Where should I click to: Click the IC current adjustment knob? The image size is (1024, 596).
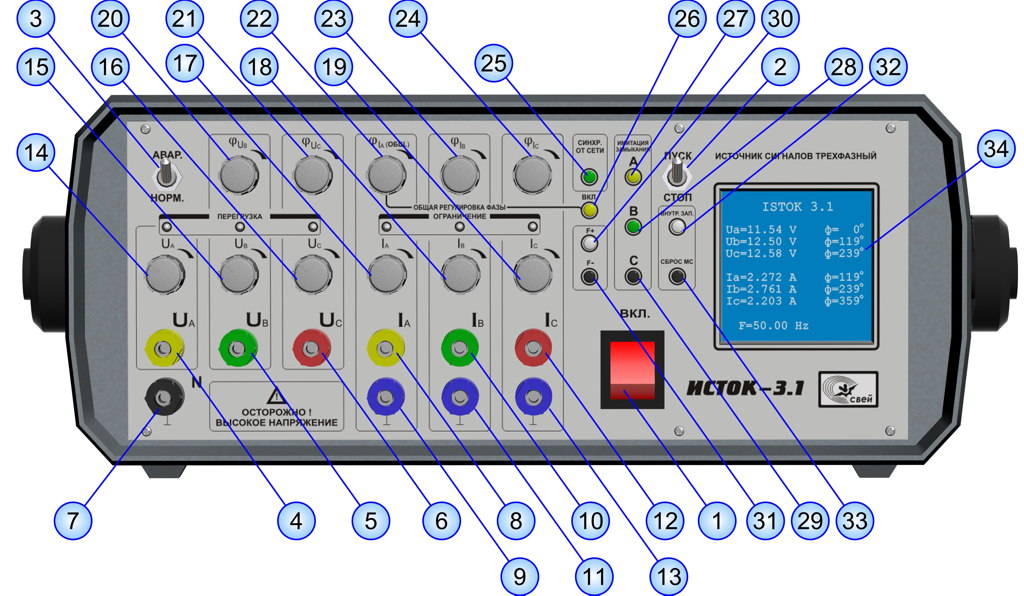(533, 271)
